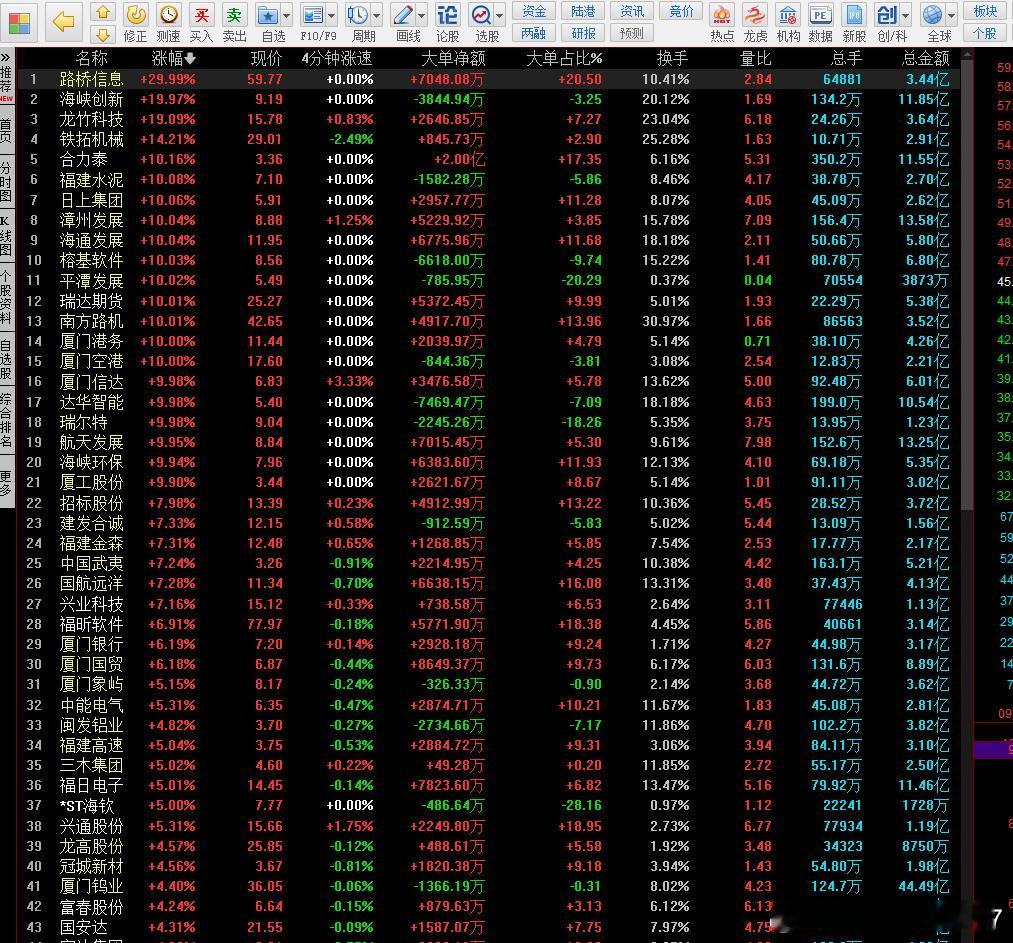Switch to the 综合排名 side tab

tap(6, 420)
